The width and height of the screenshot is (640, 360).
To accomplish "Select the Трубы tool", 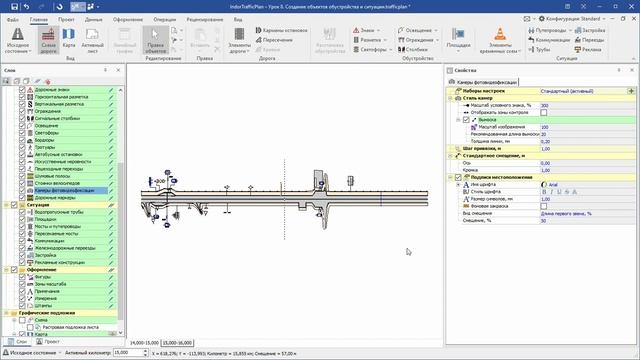I will 539,49.
